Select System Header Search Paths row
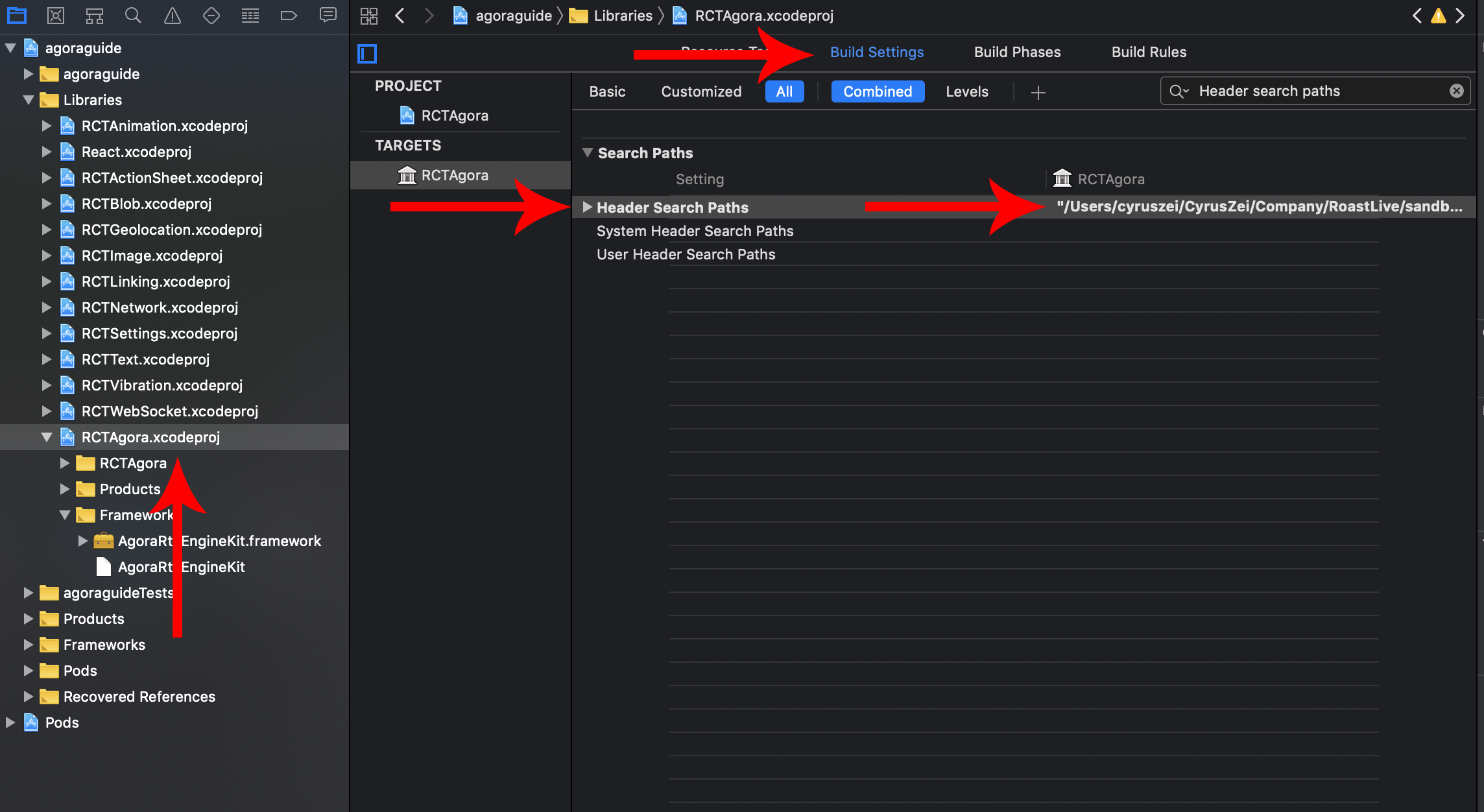The height and width of the screenshot is (812, 1484). click(695, 231)
